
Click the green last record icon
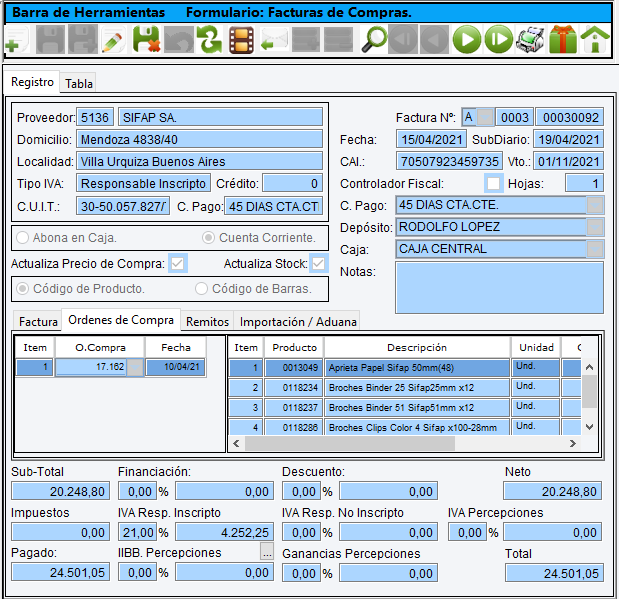(499, 39)
